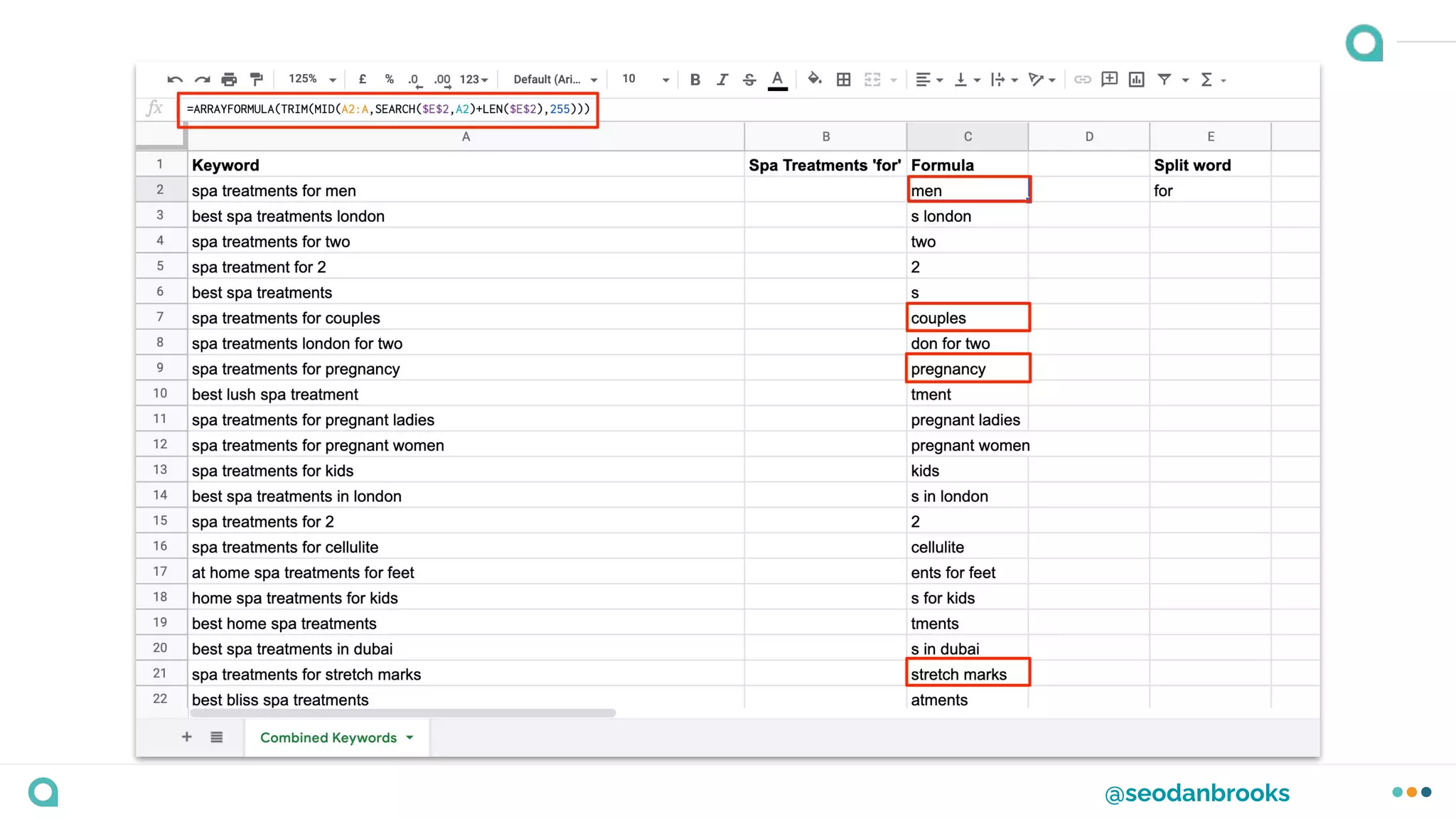Click the insert comment icon
Image resolution: width=1456 pixels, height=819 pixels.
coord(1109,79)
